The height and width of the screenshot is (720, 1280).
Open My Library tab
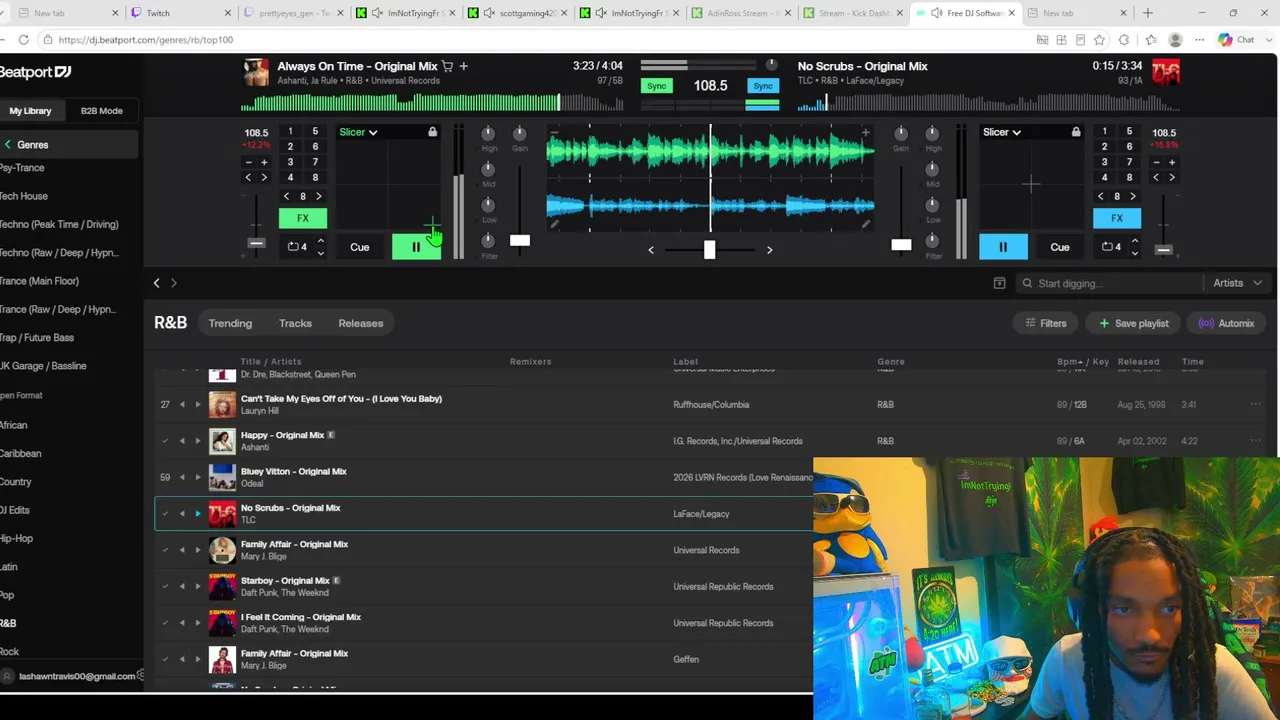pos(30,111)
